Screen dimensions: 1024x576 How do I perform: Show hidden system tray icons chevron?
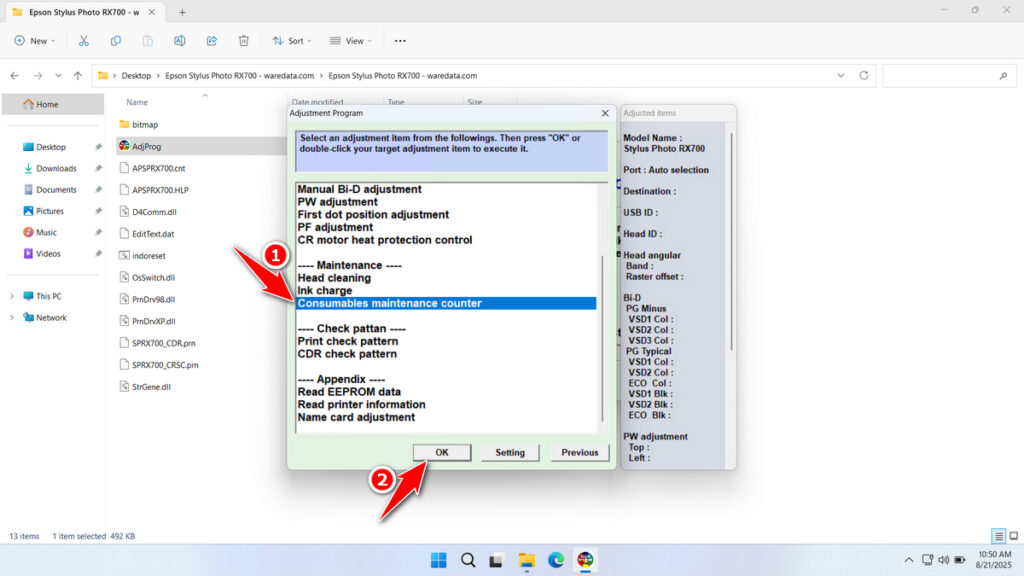(908, 560)
